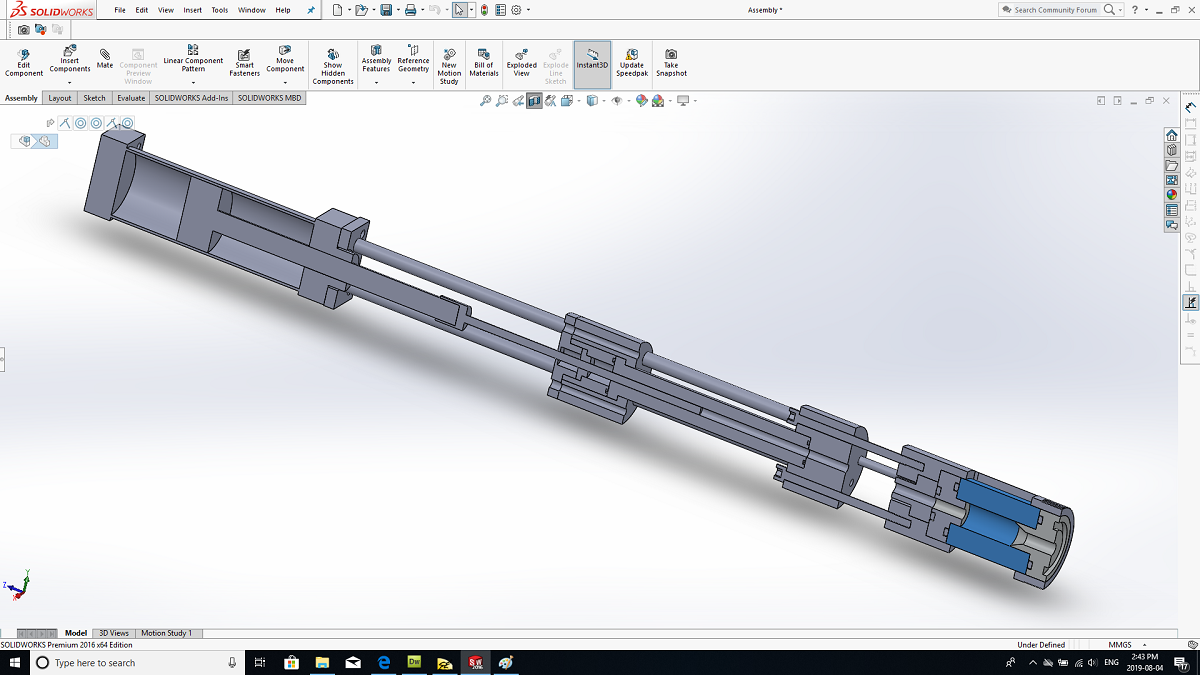
Task: Click the Insert Components icon
Action: coord(70,50)
